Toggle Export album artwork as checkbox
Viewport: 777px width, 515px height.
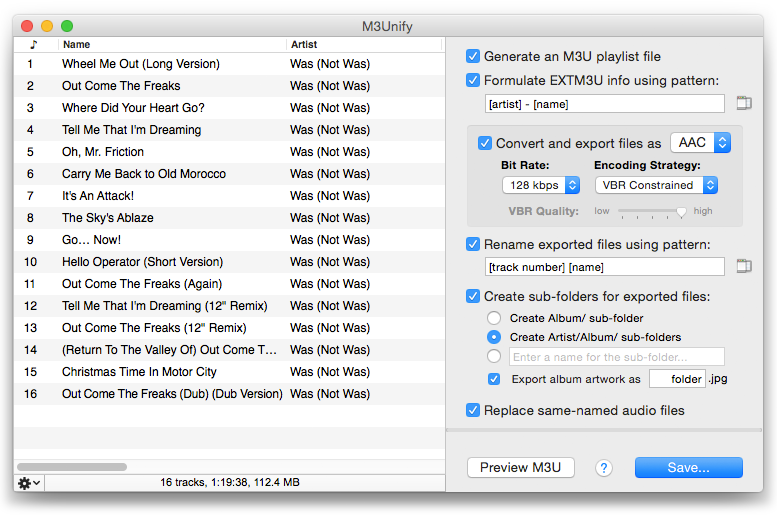(494, 379)
